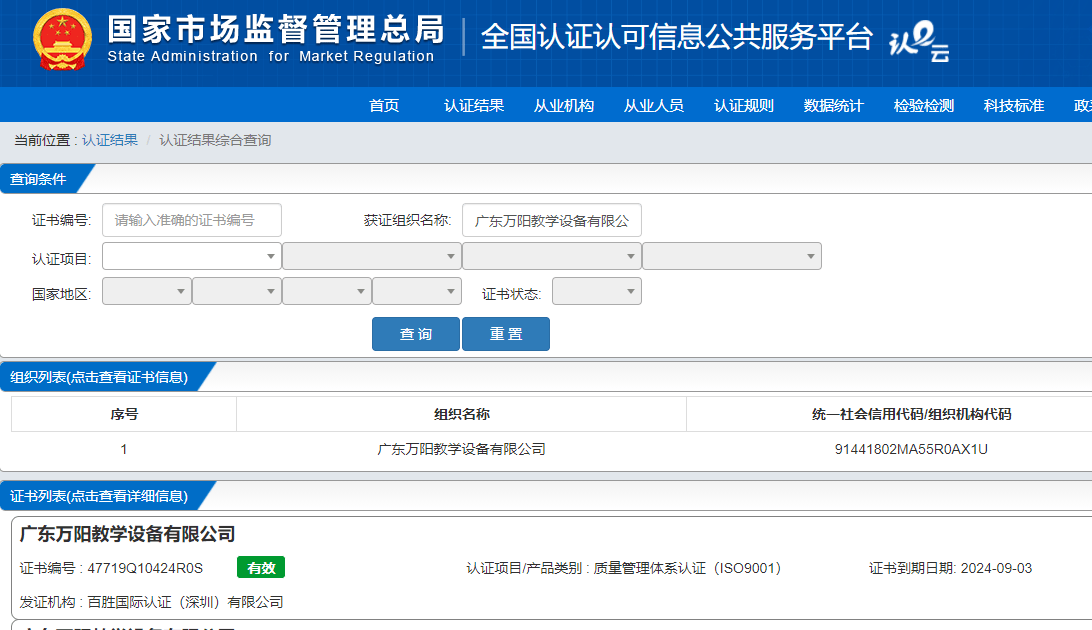Open the 证书状态 dropdown

pyautogui.click(x=597, y=291)
